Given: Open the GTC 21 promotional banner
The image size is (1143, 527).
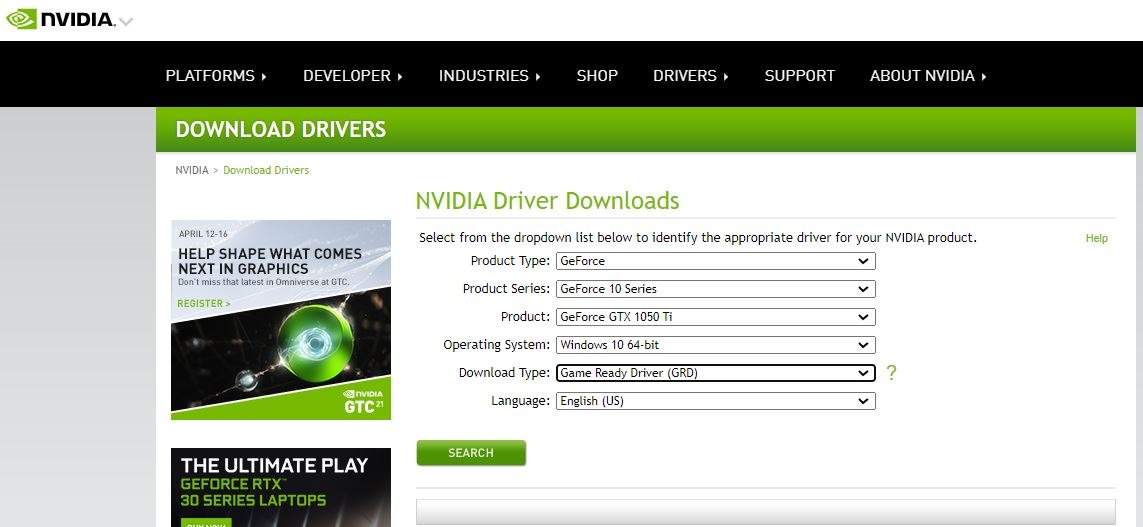Looking at the screenshot, I should tap(281, 319).
